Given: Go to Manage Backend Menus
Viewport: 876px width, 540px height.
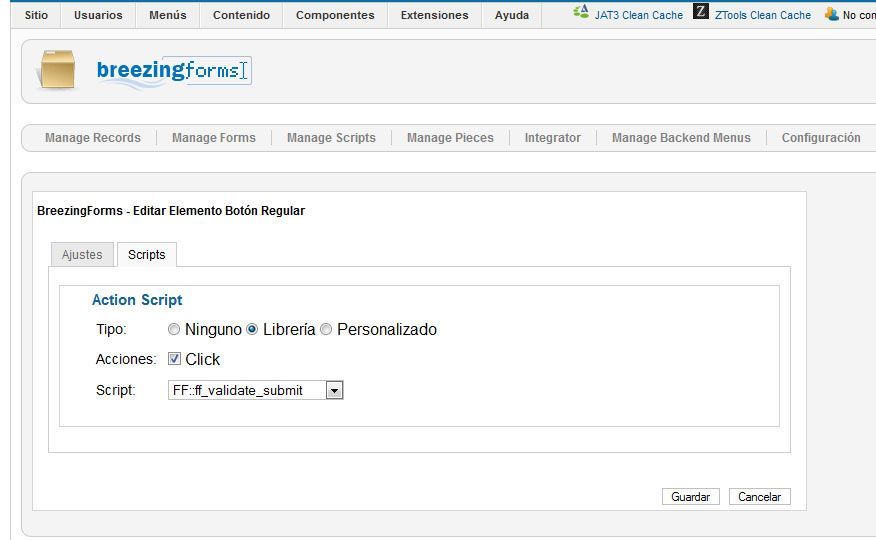Looking at the screenshot, I should click(681, 138).
